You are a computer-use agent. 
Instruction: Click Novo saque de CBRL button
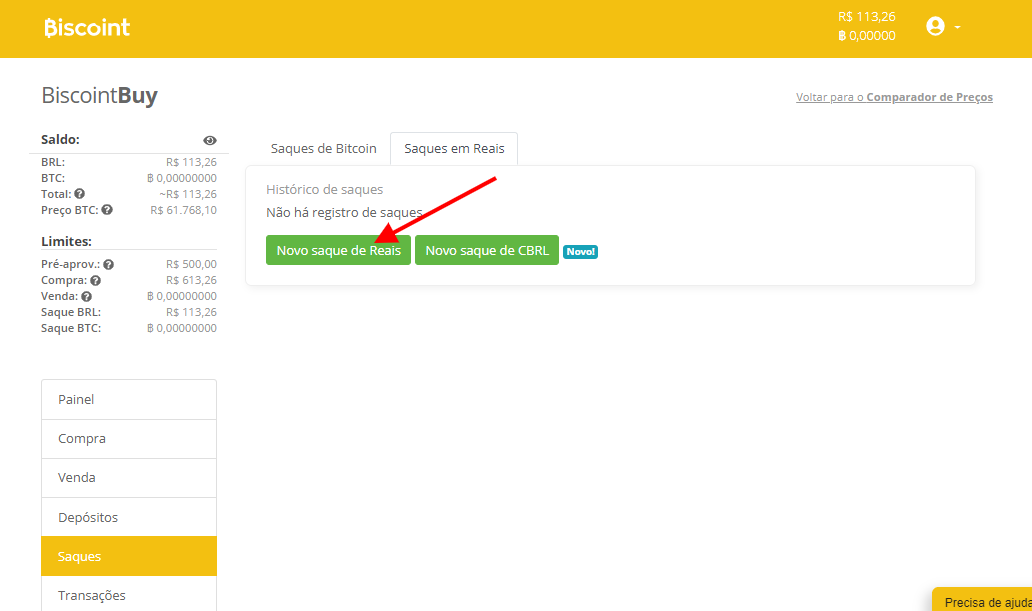(487, 250)
